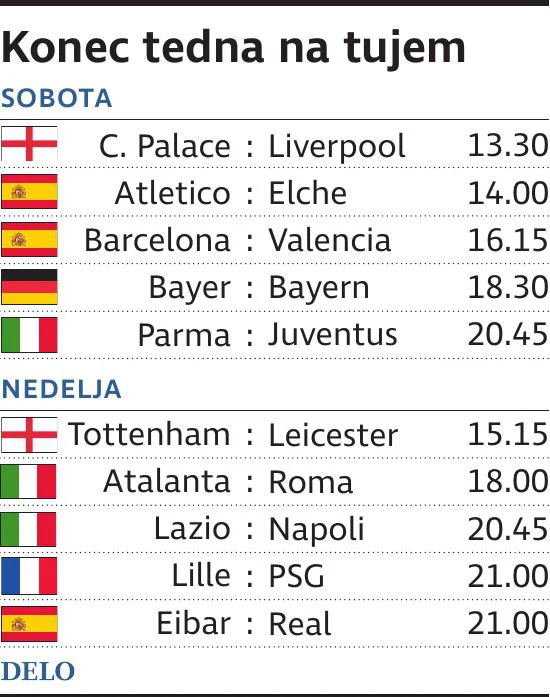Click the Spain flag next to Atletico
Screen dimensions: 550x697
[x=29, y=192]
